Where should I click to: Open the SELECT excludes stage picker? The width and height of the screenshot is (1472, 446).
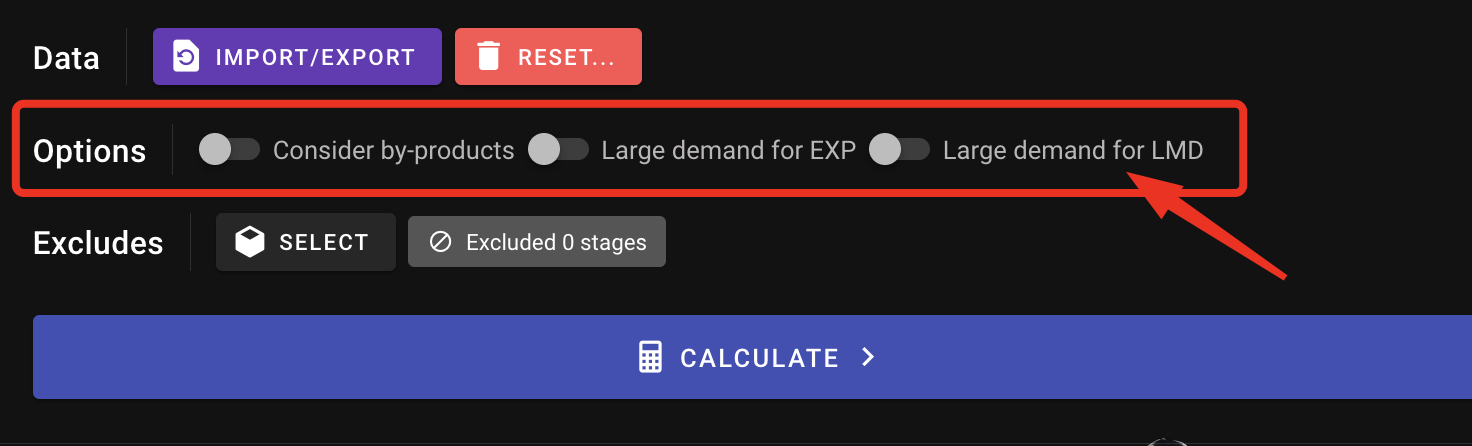[305, 242]
